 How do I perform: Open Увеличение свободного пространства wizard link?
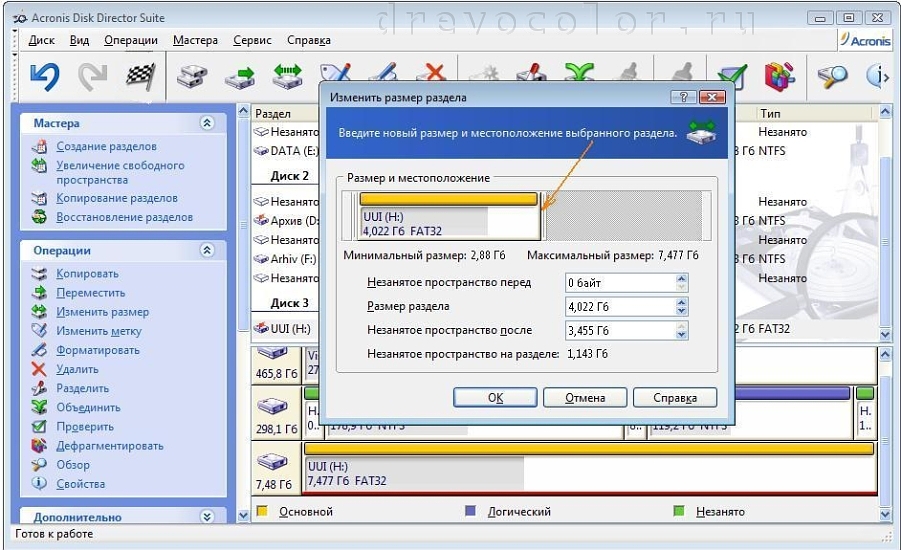(120, 172)
